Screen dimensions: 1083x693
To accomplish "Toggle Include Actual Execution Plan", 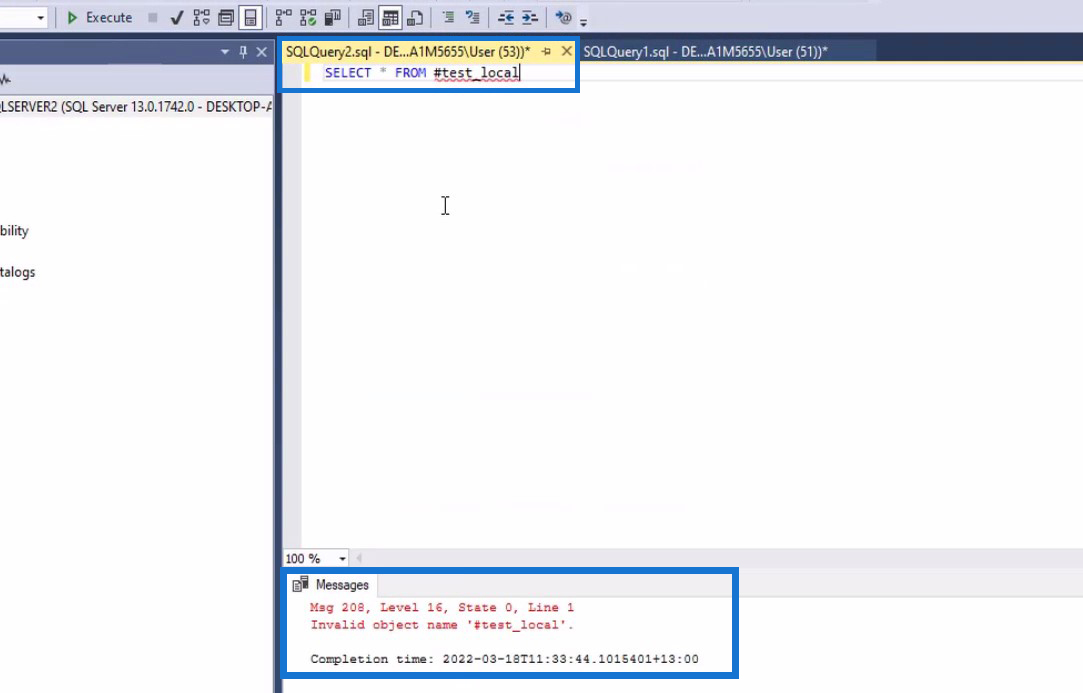I will tap(283, 17).
